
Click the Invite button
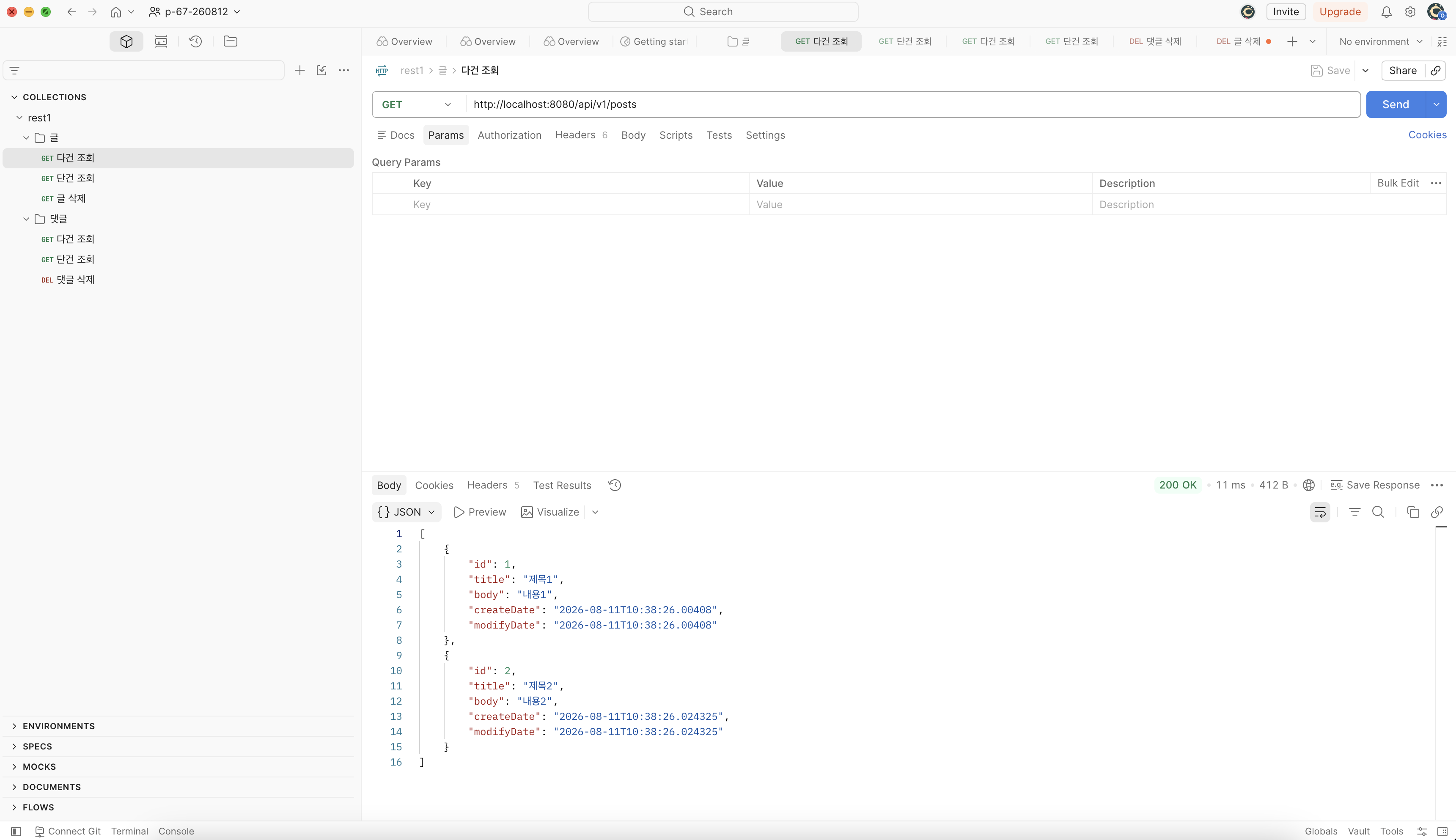click(1286, 11)
